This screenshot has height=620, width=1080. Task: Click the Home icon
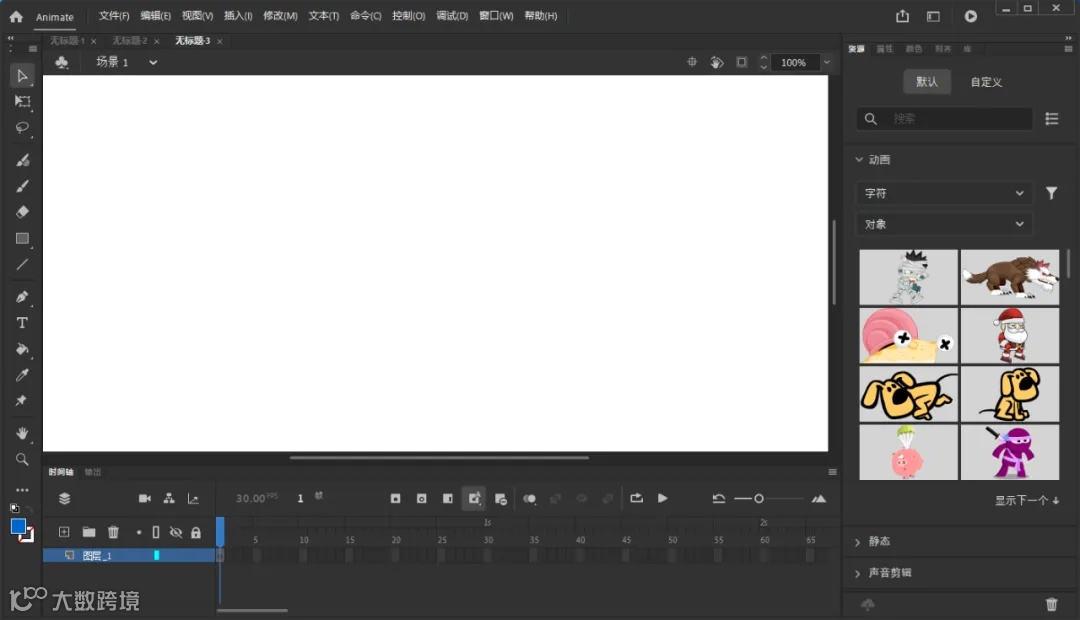pos(16,17)
